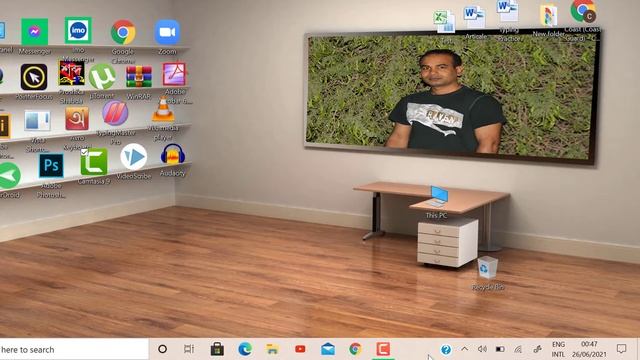Open the volume control in the tray
Screen dimensions: 640x360
click(x=482, y=349)
